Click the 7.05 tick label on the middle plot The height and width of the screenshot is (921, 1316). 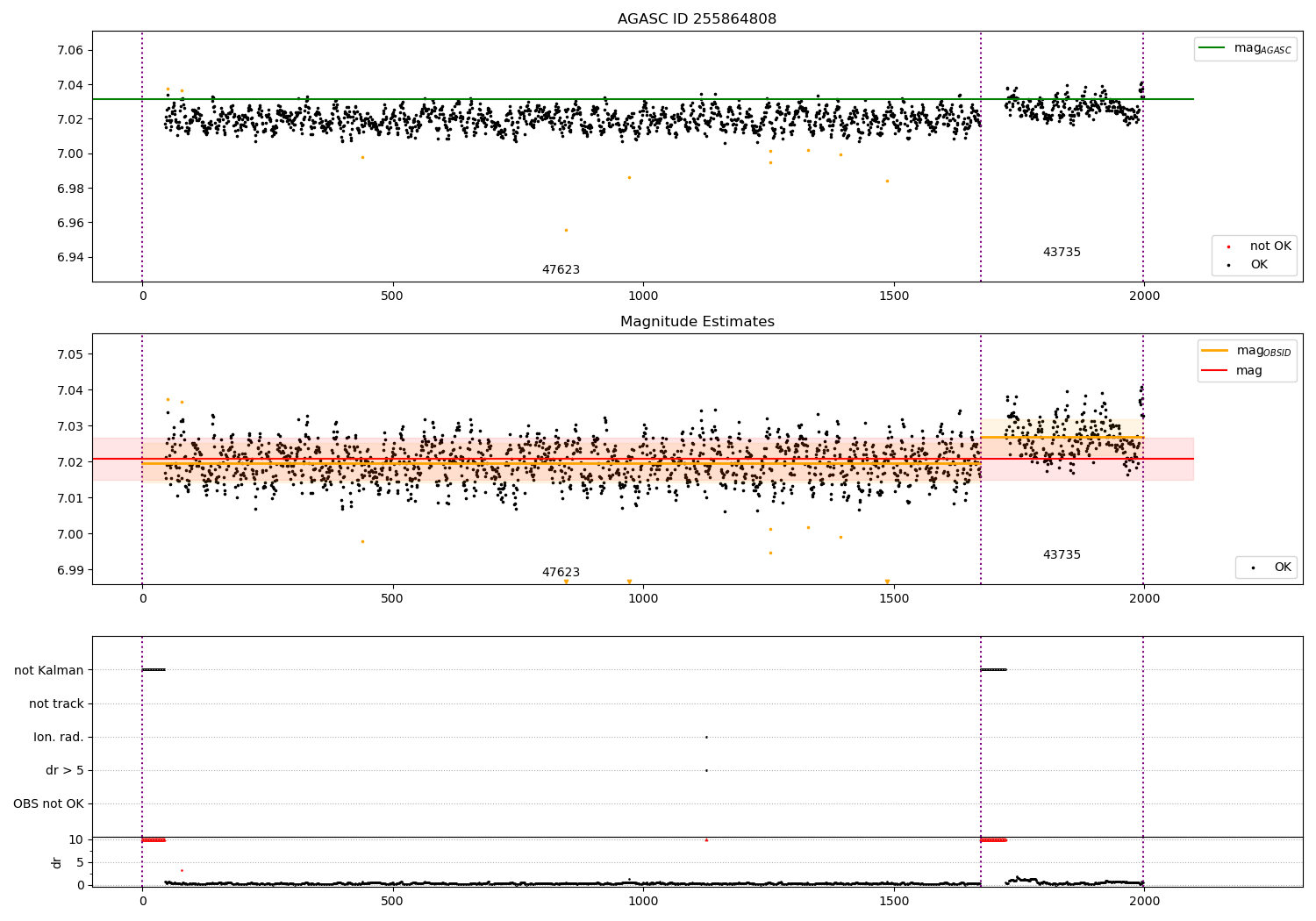pos(71,354)
